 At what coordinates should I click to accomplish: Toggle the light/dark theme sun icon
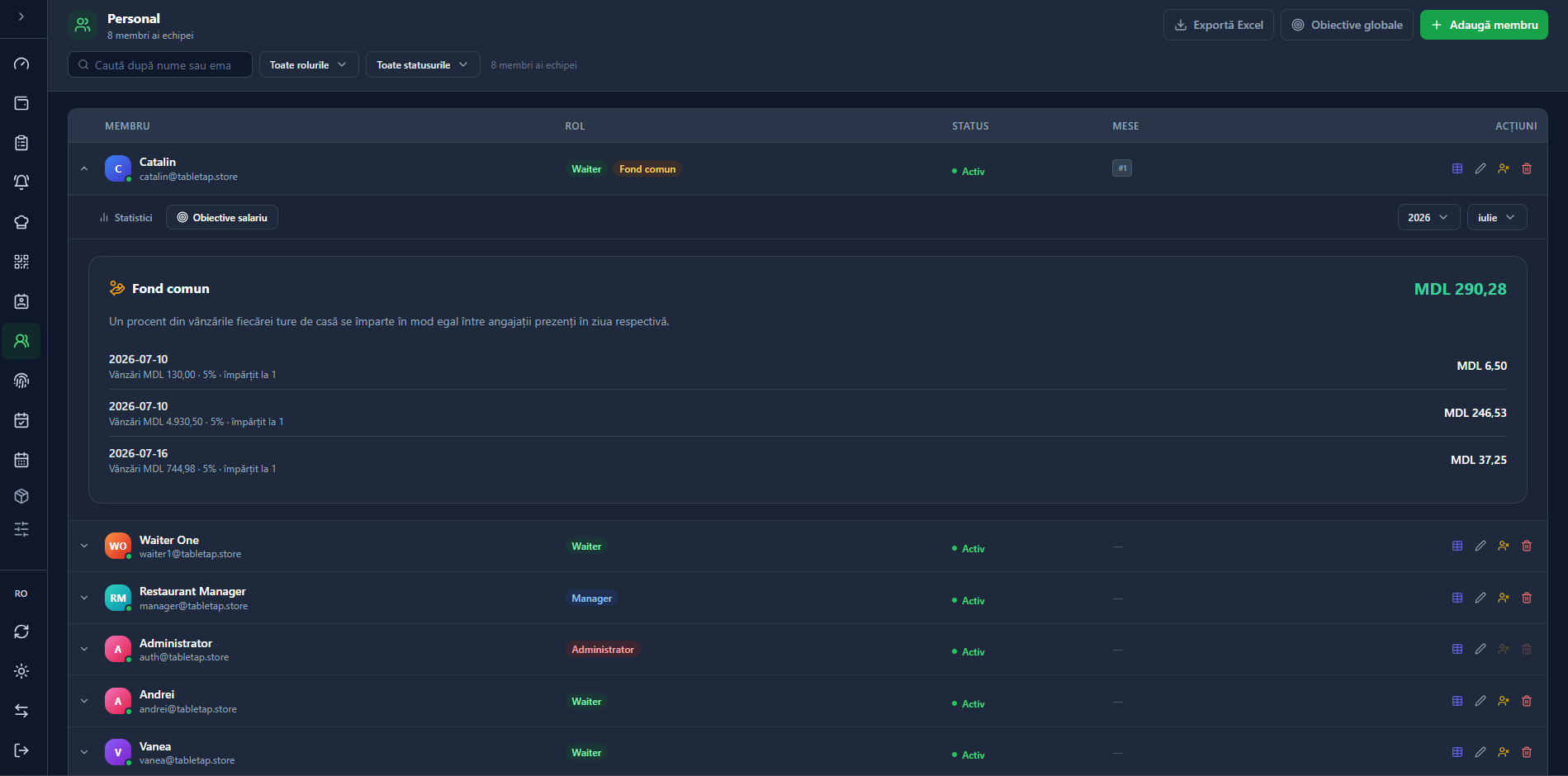tap(21, 671)
